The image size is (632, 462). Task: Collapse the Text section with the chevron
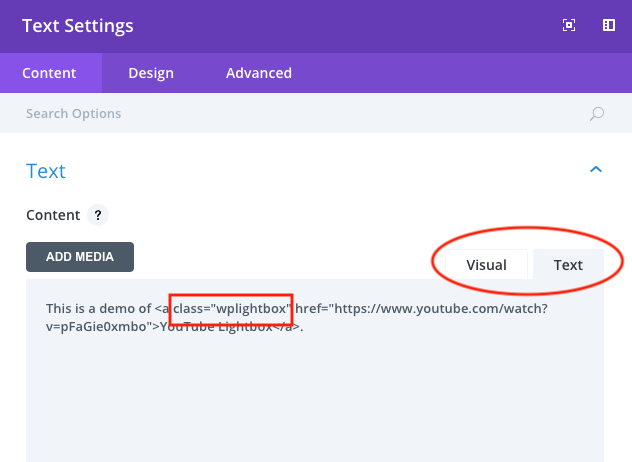coord(596,170)
